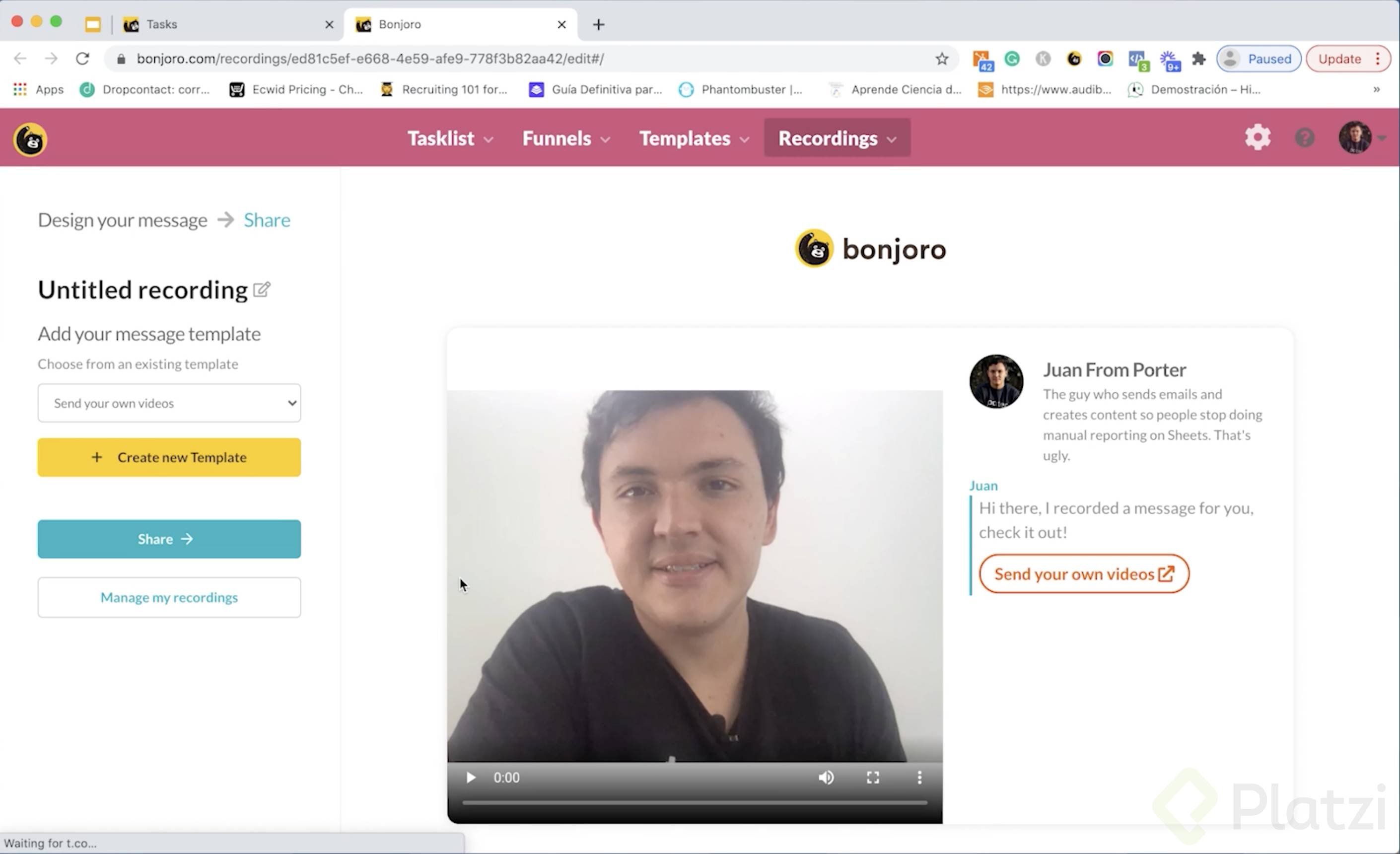Click the Chrome Update button
The width and height of the screenshot is (1400, 854).
[x=1340, y=59]
